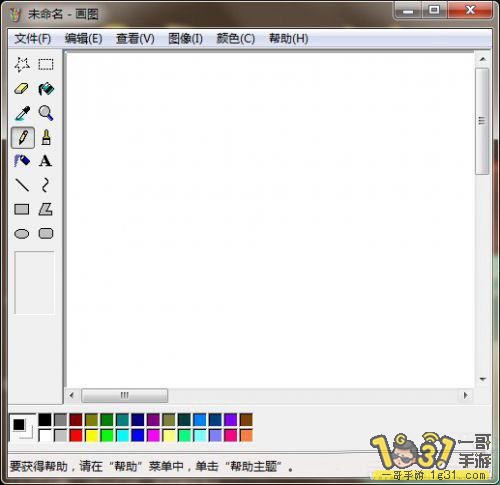Select the rectangular selection tool
This screenshot has height=485, width=500.
pos(46,64)
